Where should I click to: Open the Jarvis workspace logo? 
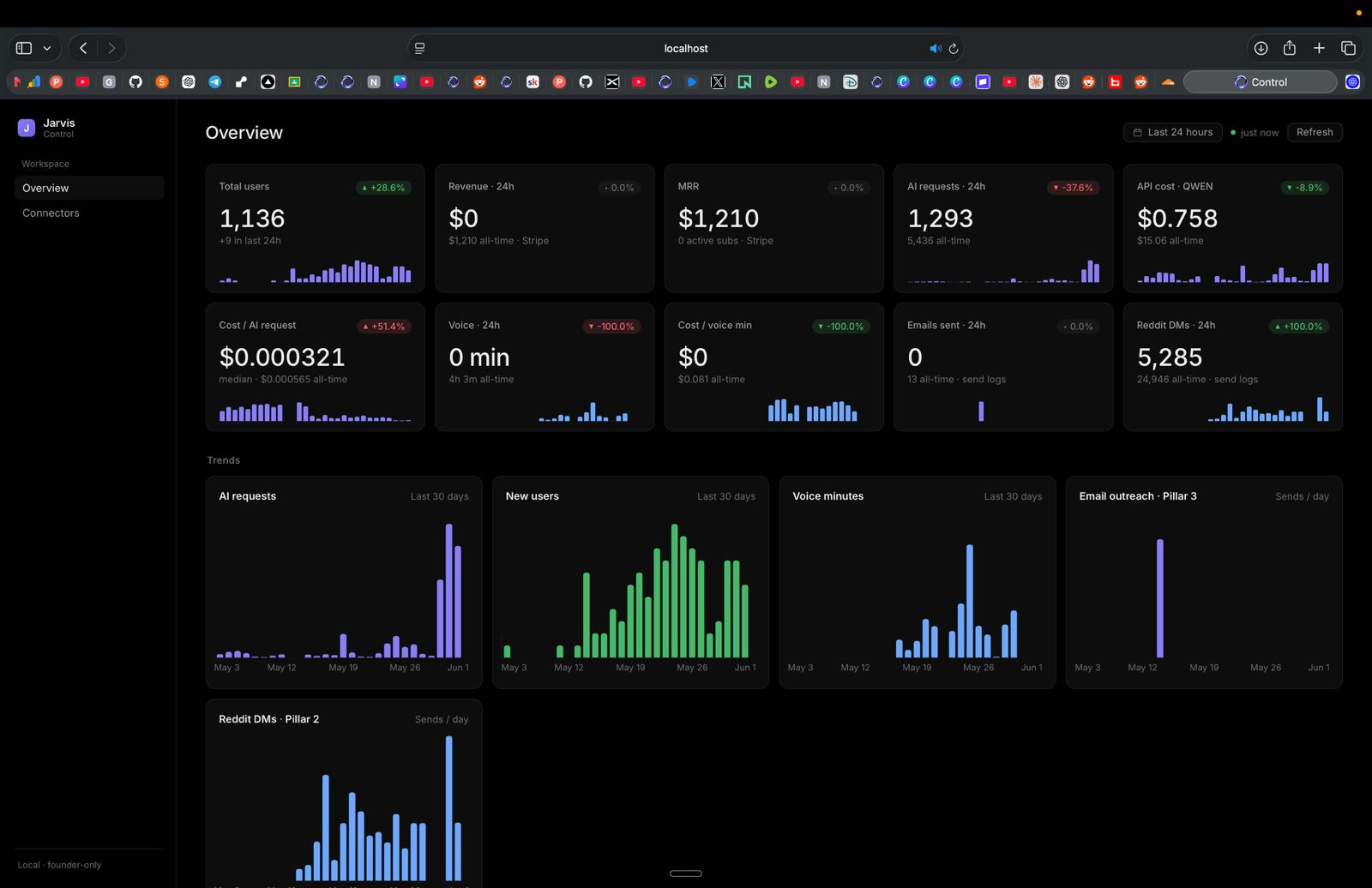[x=27, y=128]
